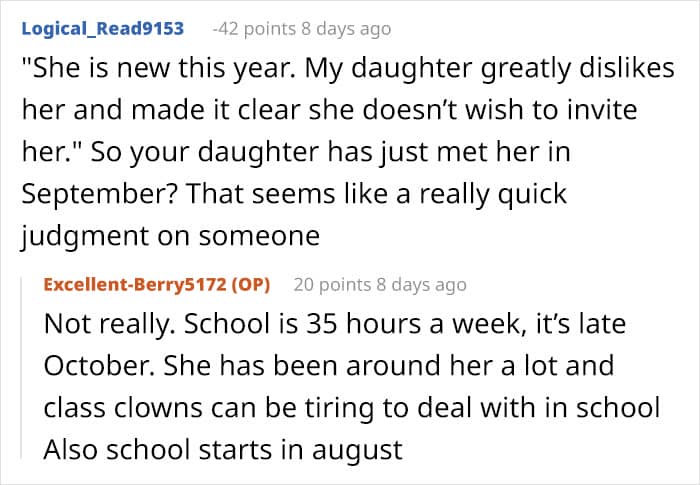This screenshot has width=700, height=485.
Task: Click the 20 points score
Action: pos(332,285)
